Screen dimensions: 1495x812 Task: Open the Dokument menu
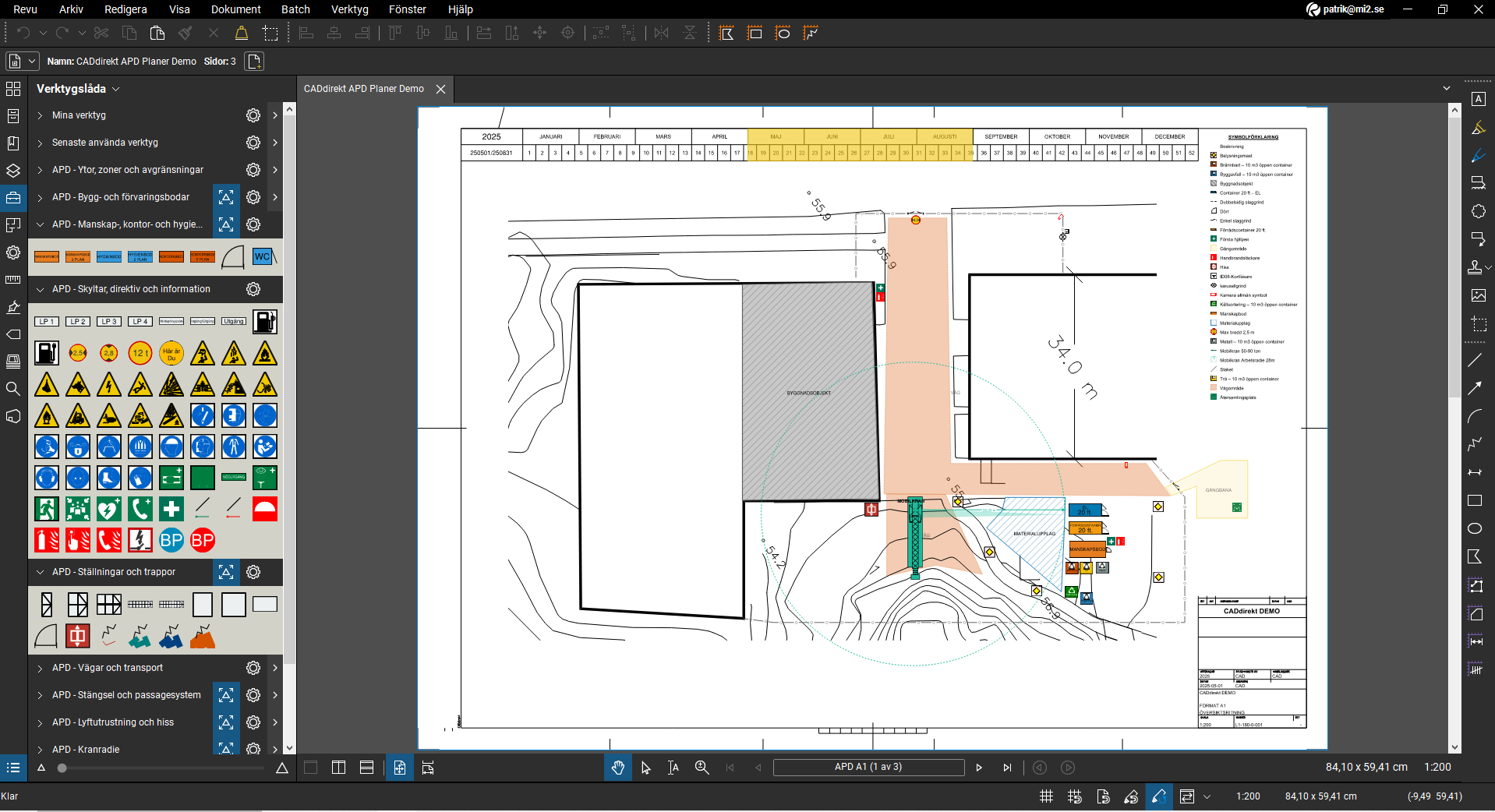pyautogui.click(x=235, y=9)
